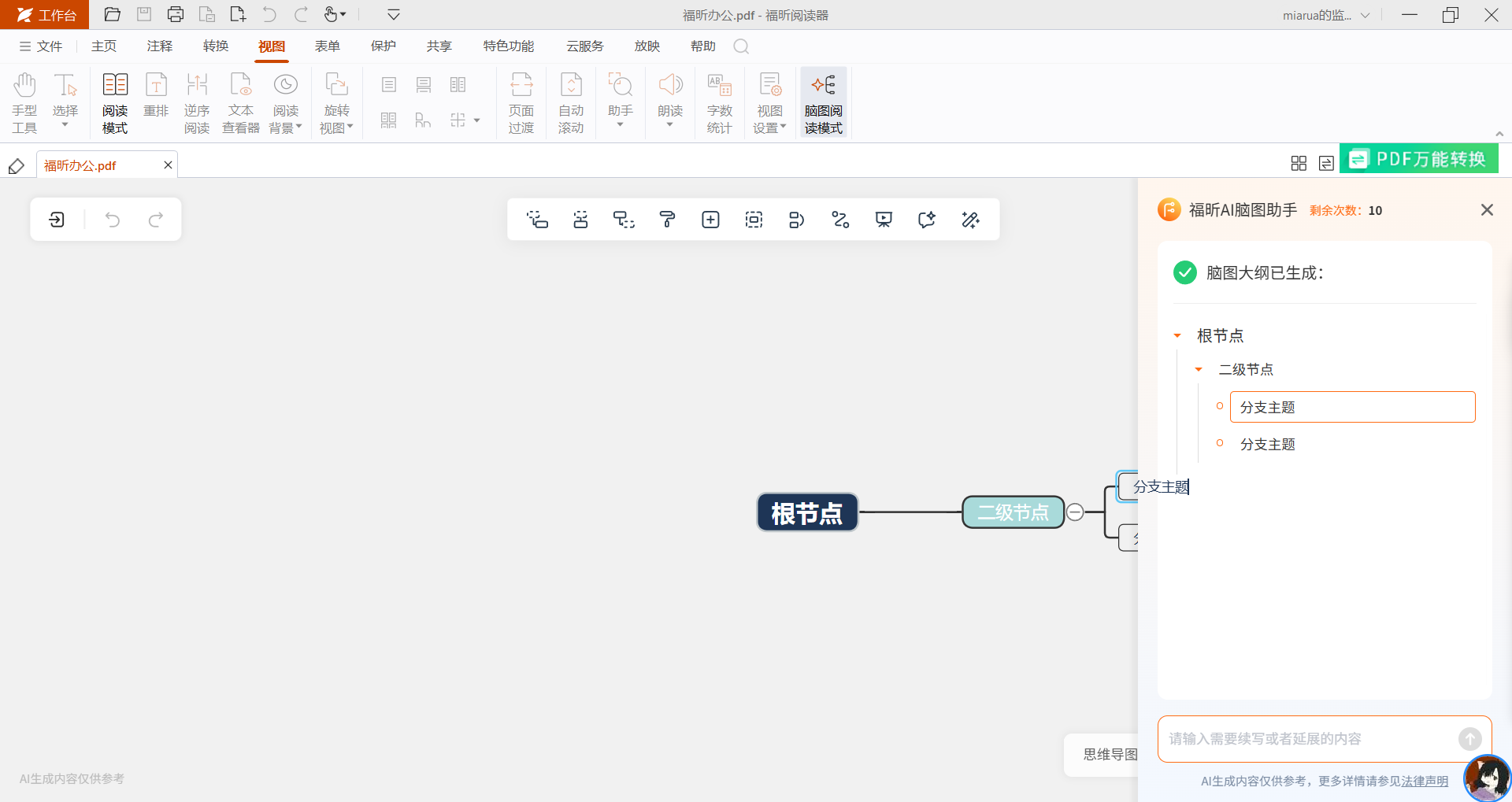Screen dimensions: 1512x802
Task: Click the paint roller format icon
Action: (667, 220)
